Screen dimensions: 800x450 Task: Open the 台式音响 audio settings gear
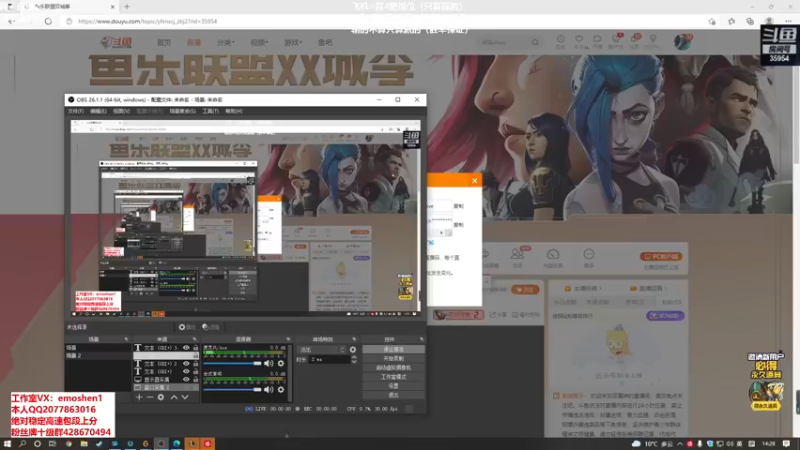[x=281, y=389]
